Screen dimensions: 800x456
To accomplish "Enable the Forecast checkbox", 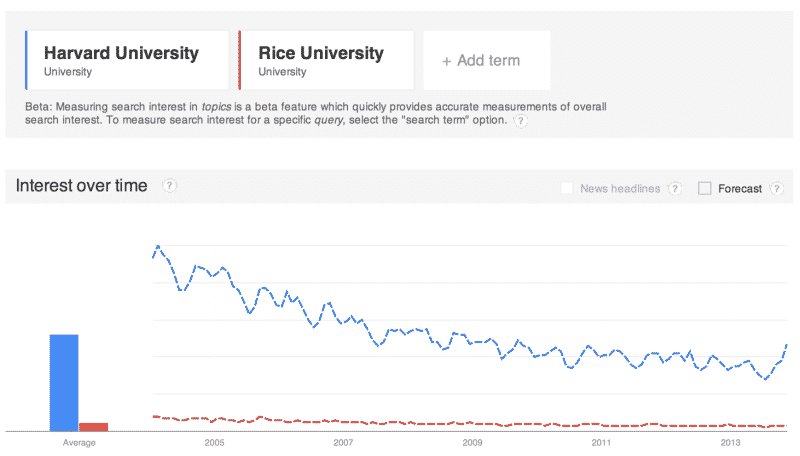I will [x=705, y=188].
